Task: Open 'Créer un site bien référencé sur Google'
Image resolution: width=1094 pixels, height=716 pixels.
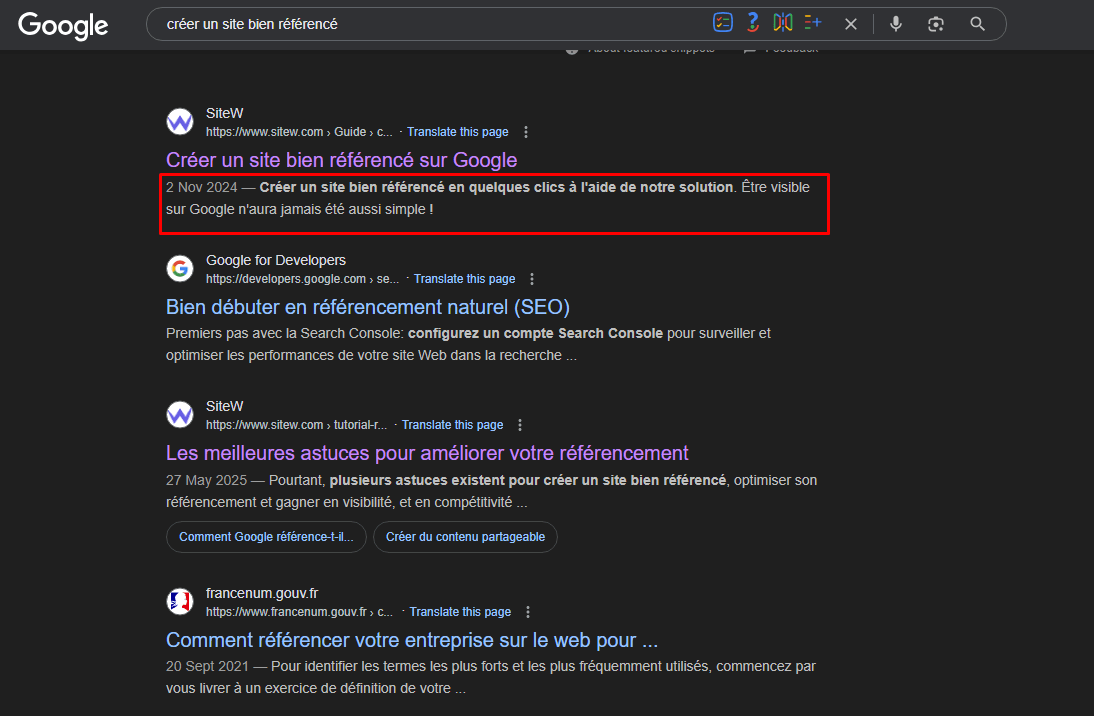Action: (342, 160)
